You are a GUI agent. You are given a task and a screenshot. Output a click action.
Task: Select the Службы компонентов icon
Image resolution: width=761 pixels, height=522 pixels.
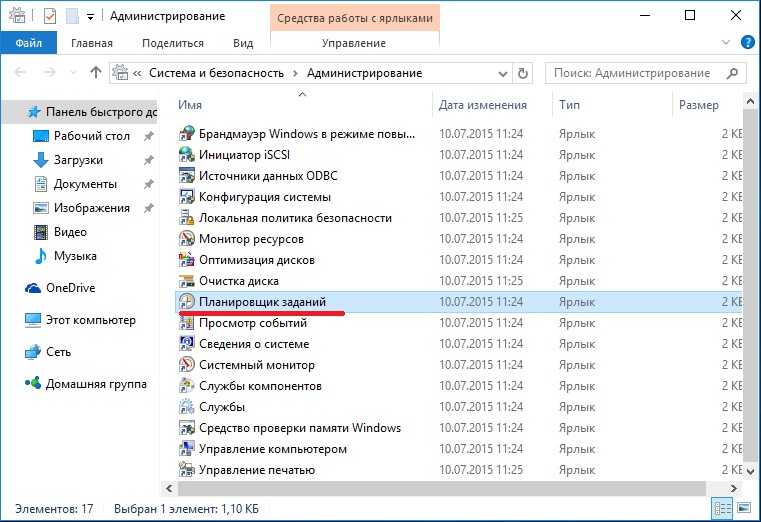(187, 386)
